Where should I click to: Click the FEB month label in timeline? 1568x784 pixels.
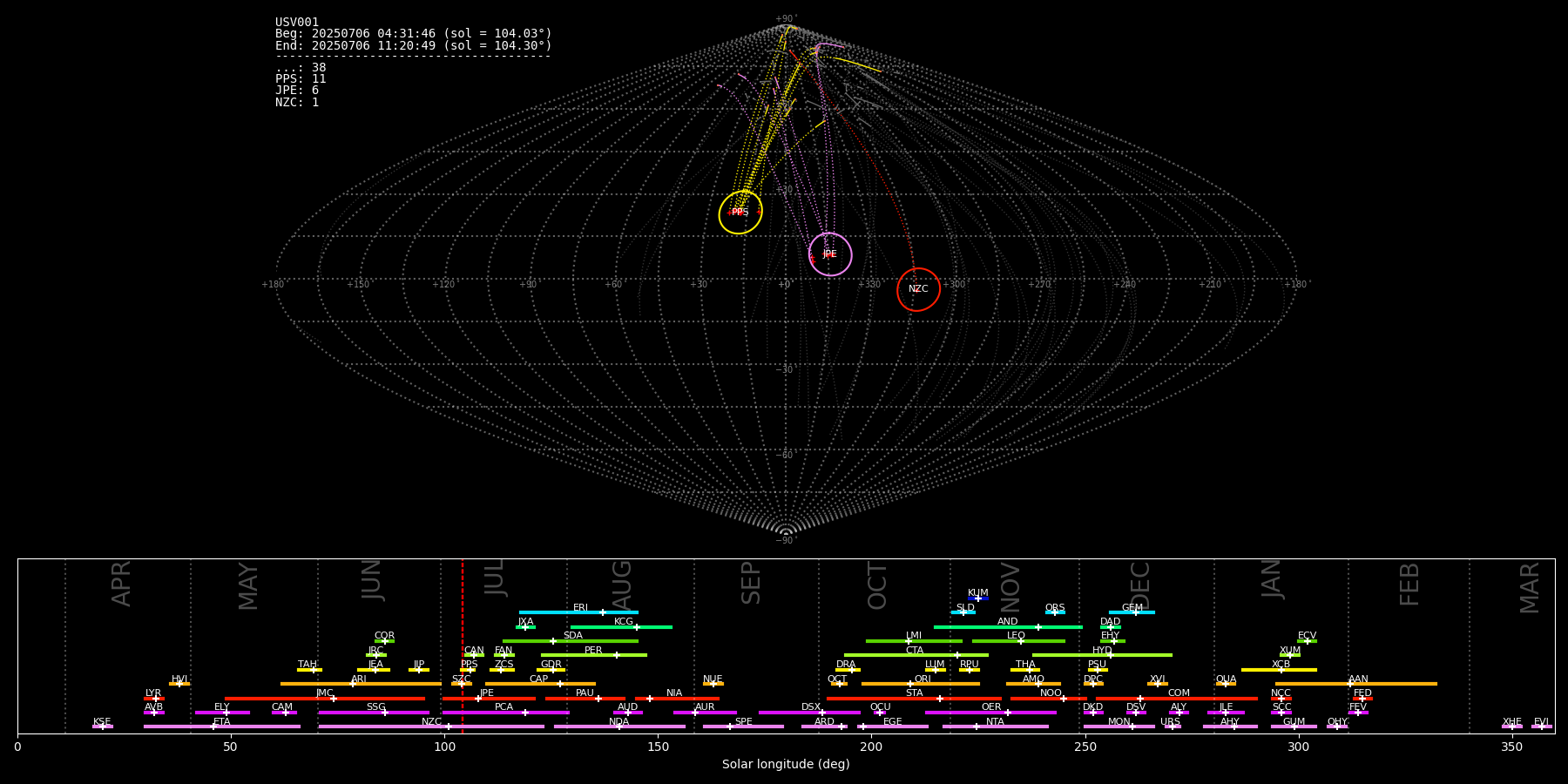1409,584
